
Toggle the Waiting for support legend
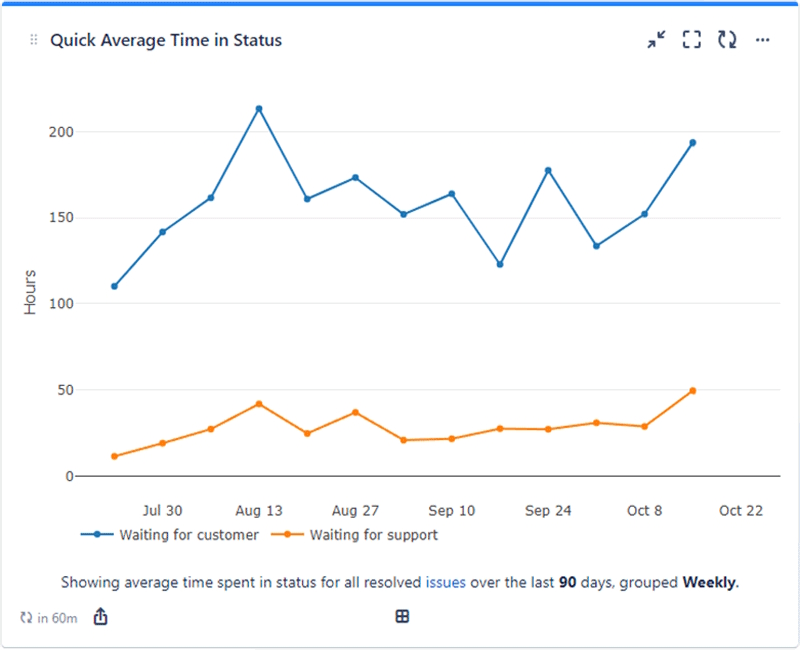pyautogui.click(x=373, y=535)
